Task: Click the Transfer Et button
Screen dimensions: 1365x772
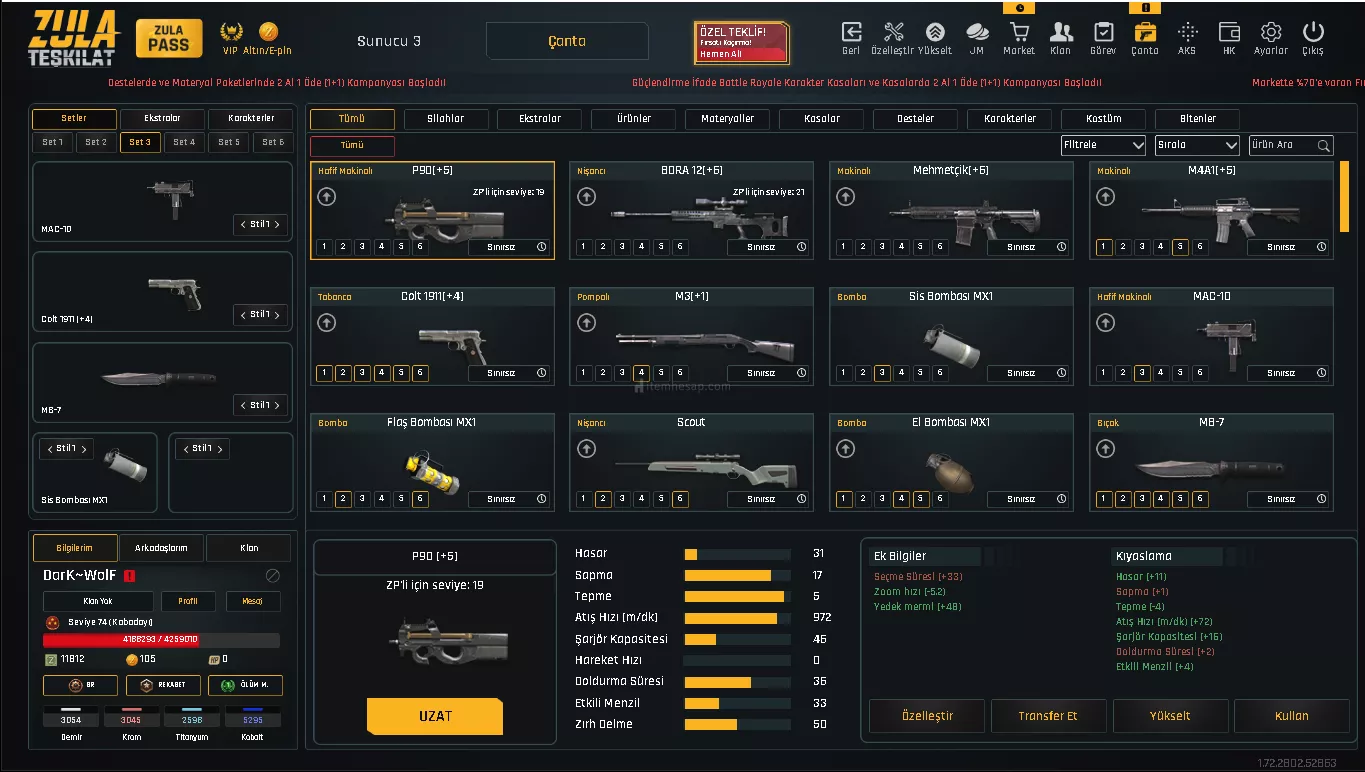Action: coord(1048,716)
